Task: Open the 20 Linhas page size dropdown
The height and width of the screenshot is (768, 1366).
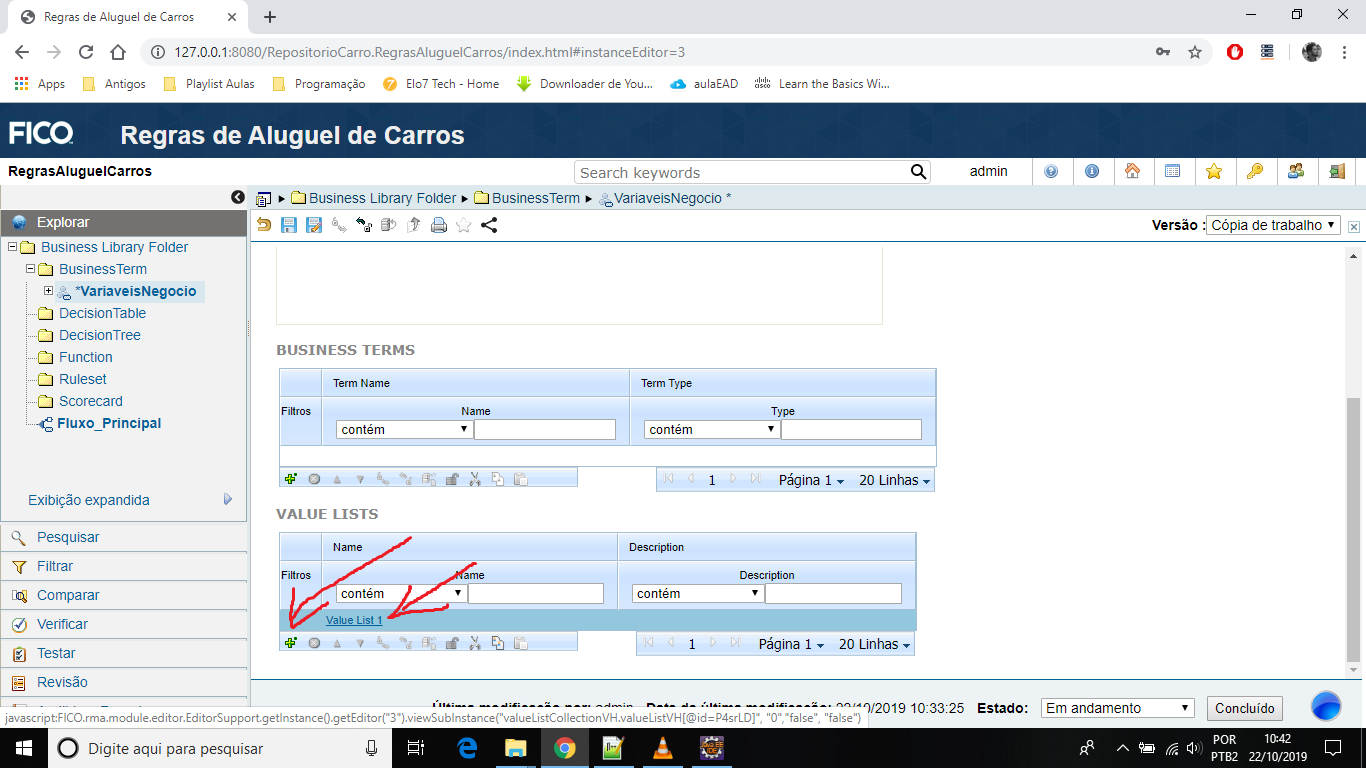Action: point(872,643)
